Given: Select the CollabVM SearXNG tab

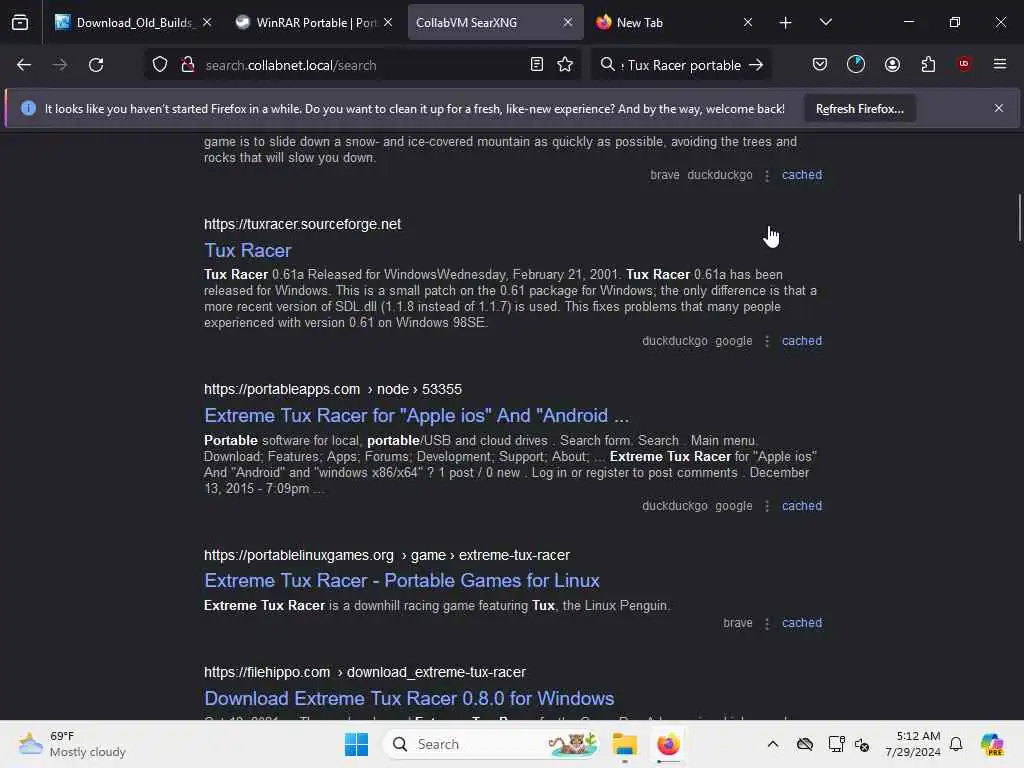Looking at the screenshot, I should point(495,22).
